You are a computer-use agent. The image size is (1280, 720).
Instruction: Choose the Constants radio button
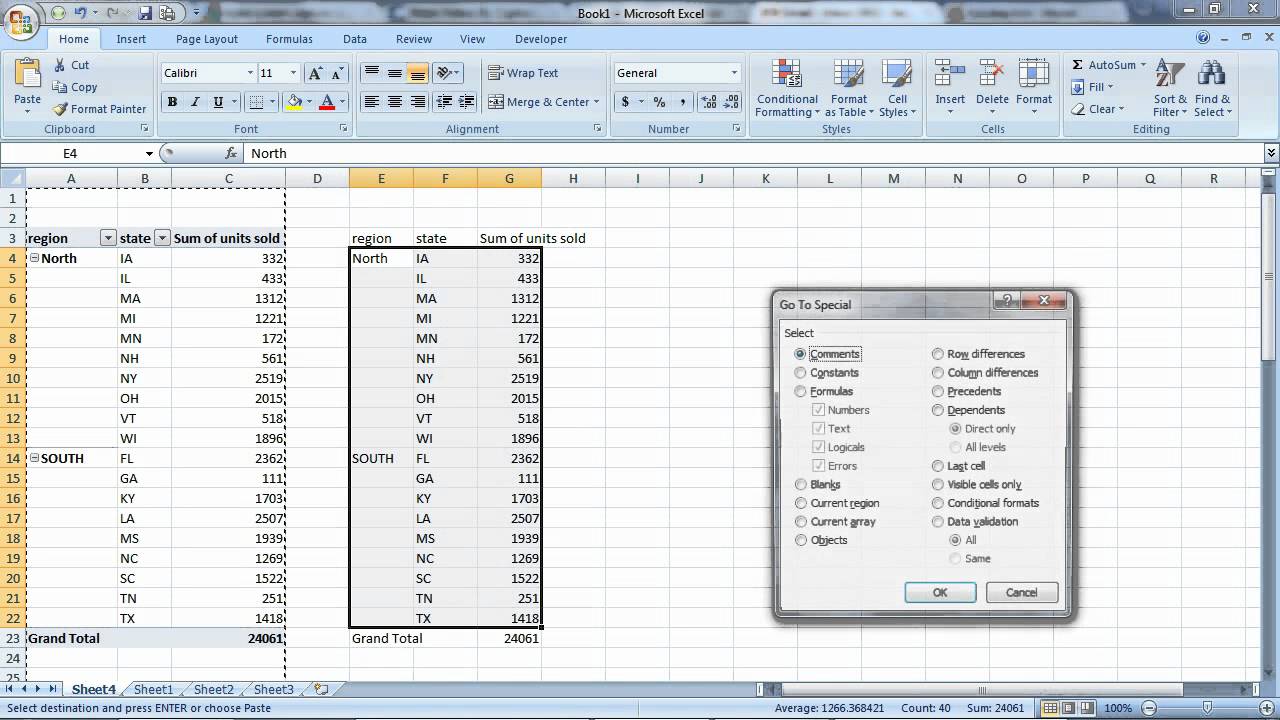(x=800, y=373)
